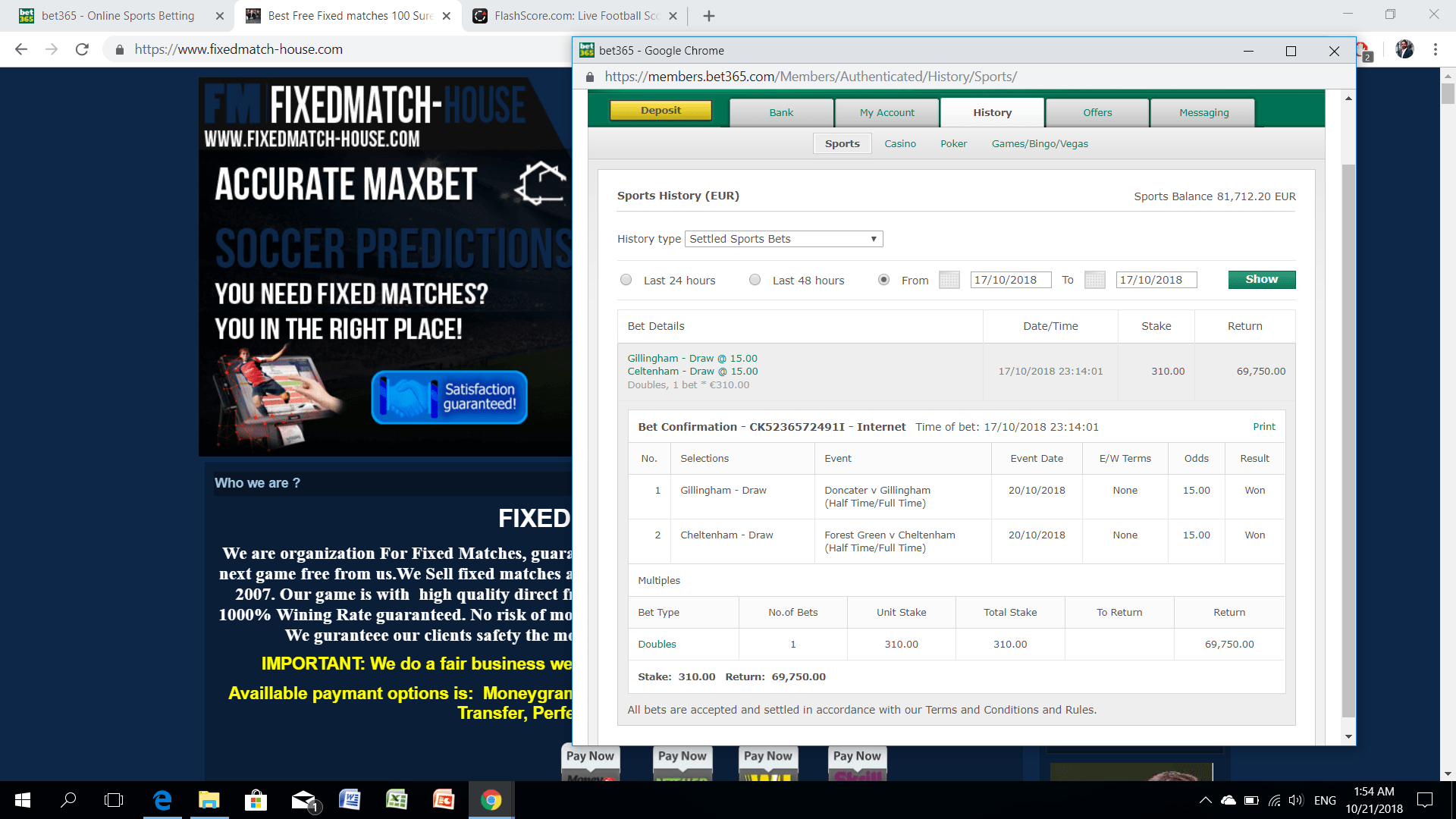Open new tab with plus button
The height and width of the screenshot is (819, 1456).
pos(708,16)
